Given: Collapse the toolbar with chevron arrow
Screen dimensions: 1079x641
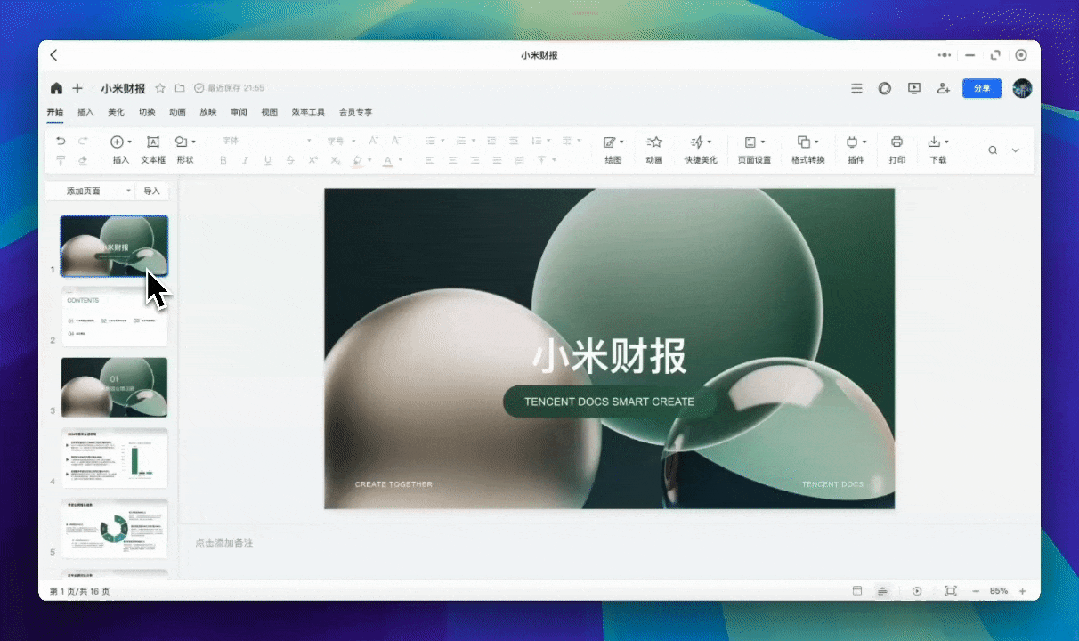Looking at the screenshot, I should point(1015,150).
